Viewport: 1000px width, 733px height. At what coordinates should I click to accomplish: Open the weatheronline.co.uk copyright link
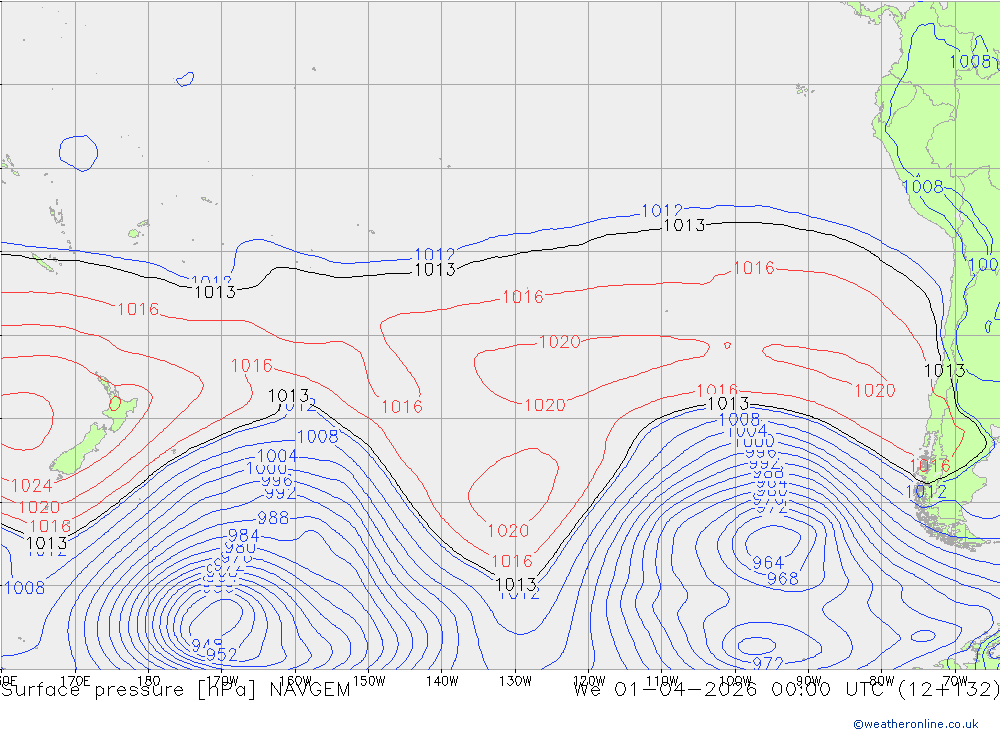click(x=915, y=723)
